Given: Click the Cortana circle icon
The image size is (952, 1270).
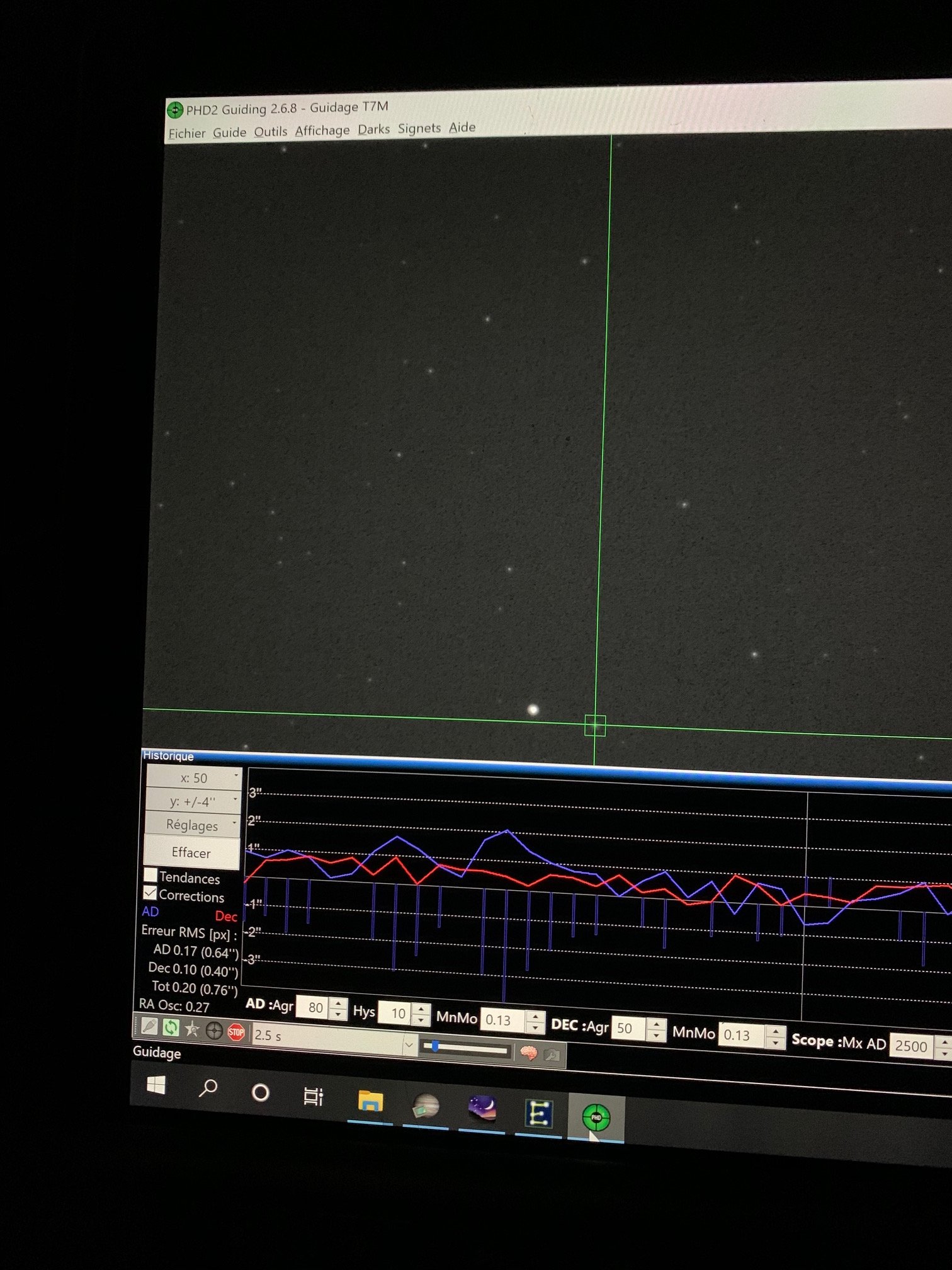Looking at the screenshot, I should pos(260,1092).
